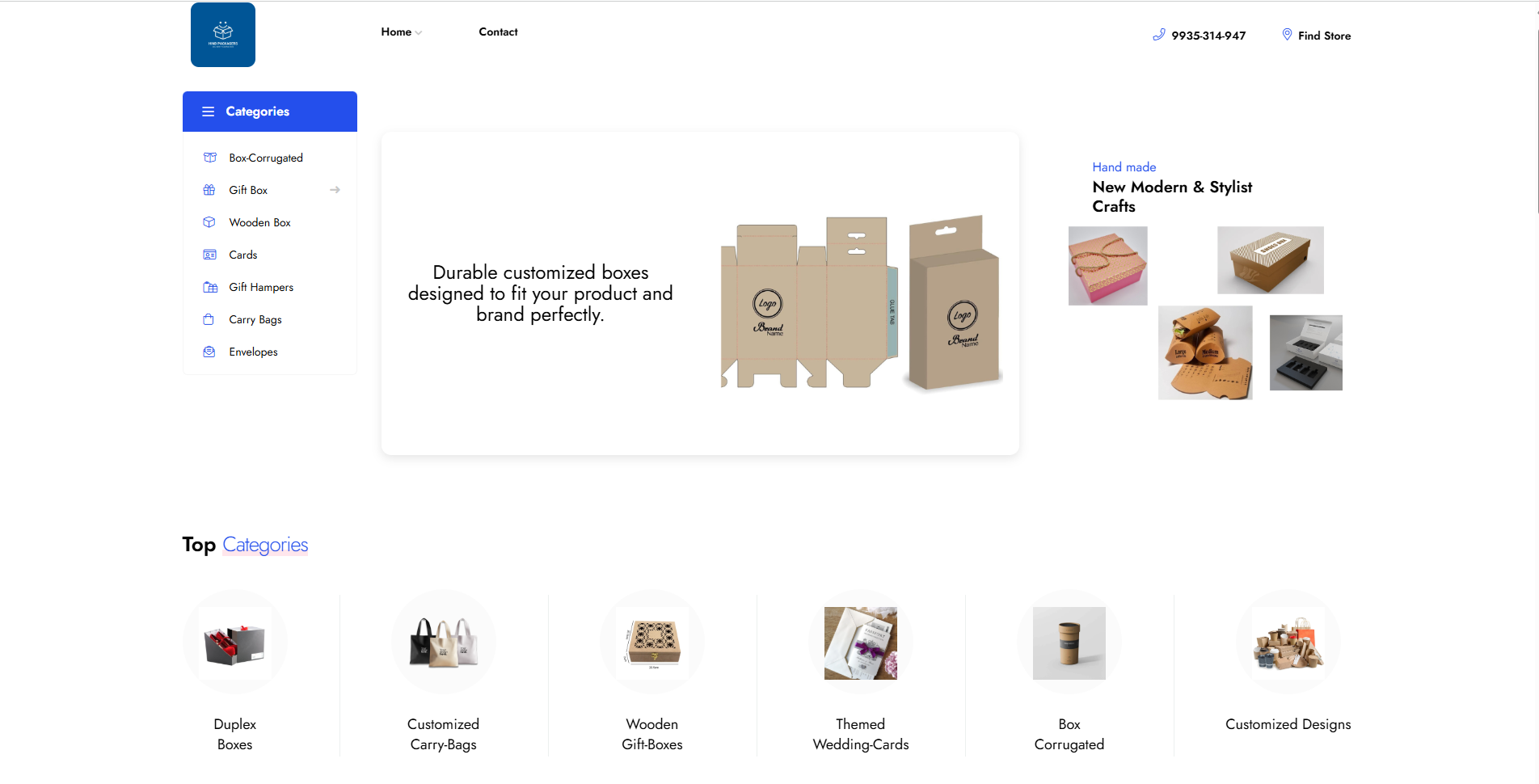Click the pink gift box craft thumbnail
Viewport: 1539px width, 784px height.
click(x=1107, y=266)
